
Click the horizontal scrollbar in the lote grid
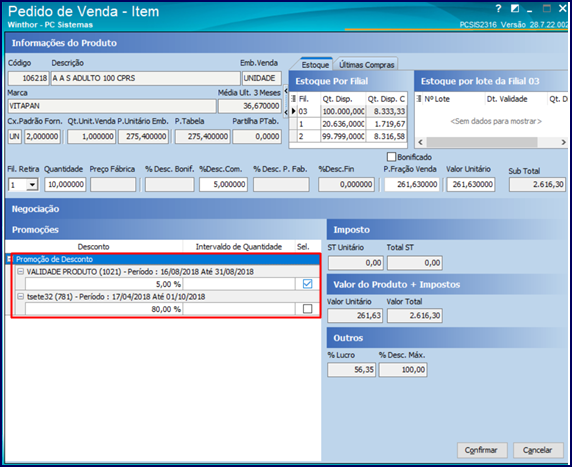point(482,142)
